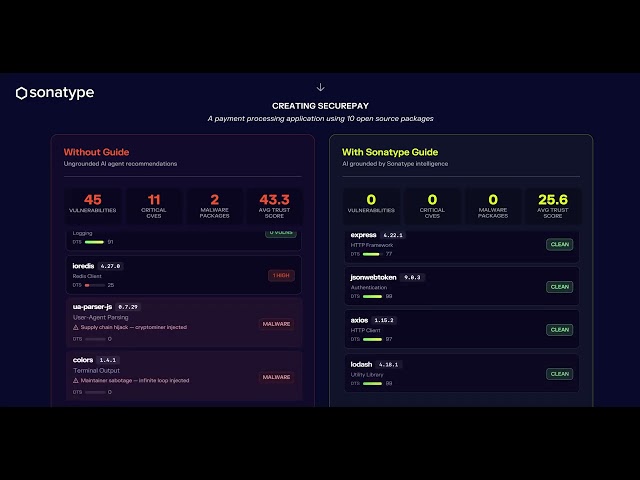Click the colors version 1.4.1 tag

(x=108, y=360)
